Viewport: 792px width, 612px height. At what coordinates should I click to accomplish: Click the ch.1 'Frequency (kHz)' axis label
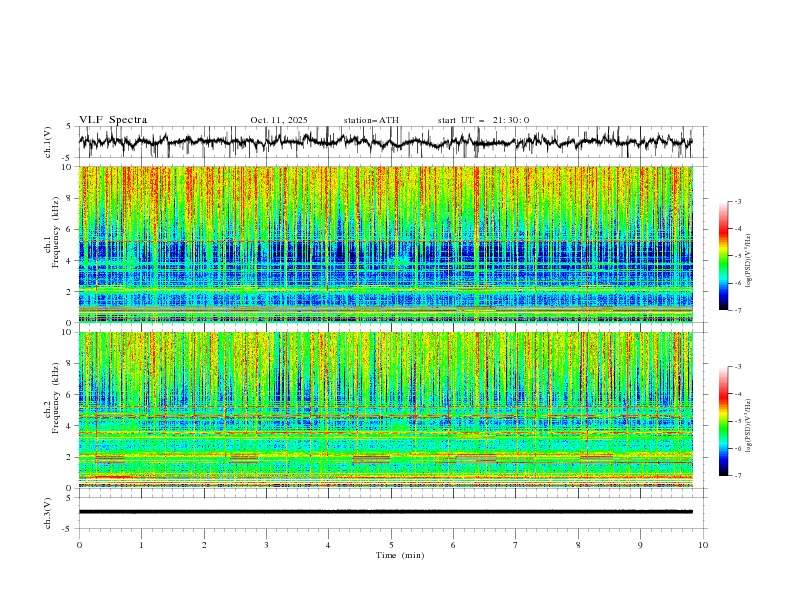click(x=56, y=230)
